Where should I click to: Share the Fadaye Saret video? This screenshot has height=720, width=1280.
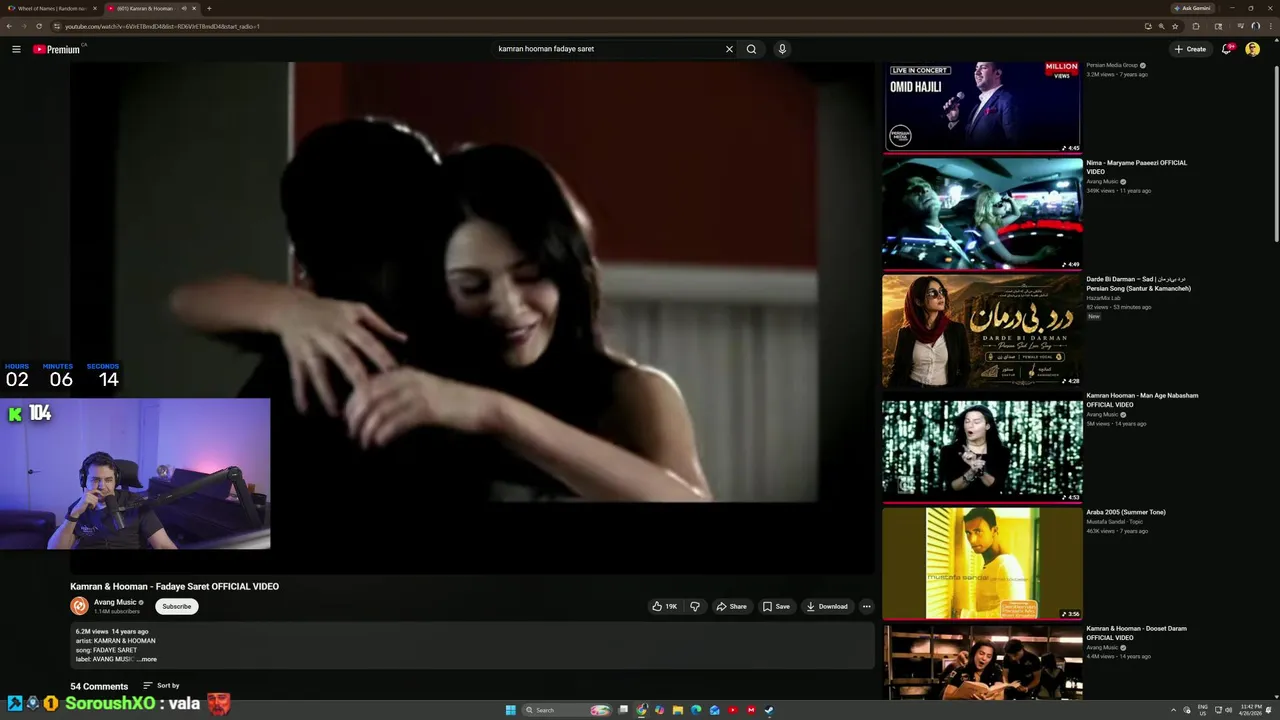731,606
